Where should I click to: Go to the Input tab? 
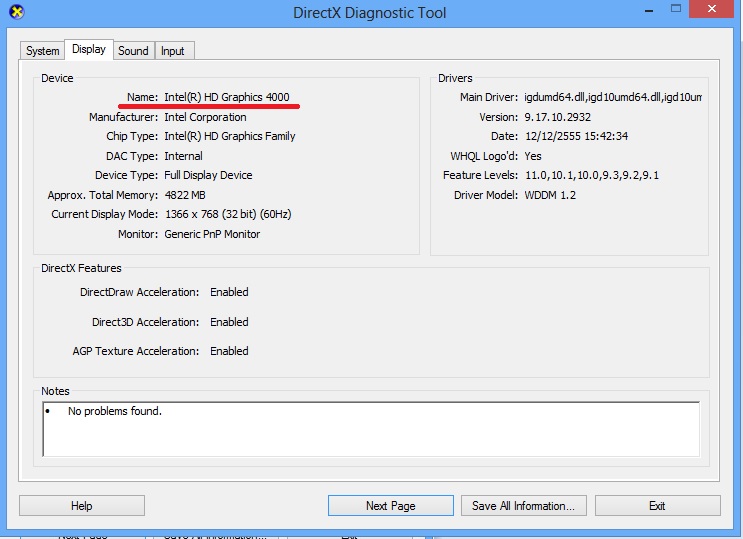pyautogui.click(x=172, y=51)
